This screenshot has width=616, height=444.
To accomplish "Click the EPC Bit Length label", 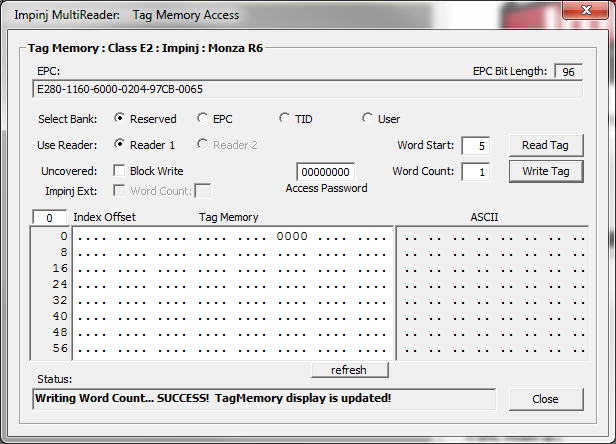I will (510, 71).
